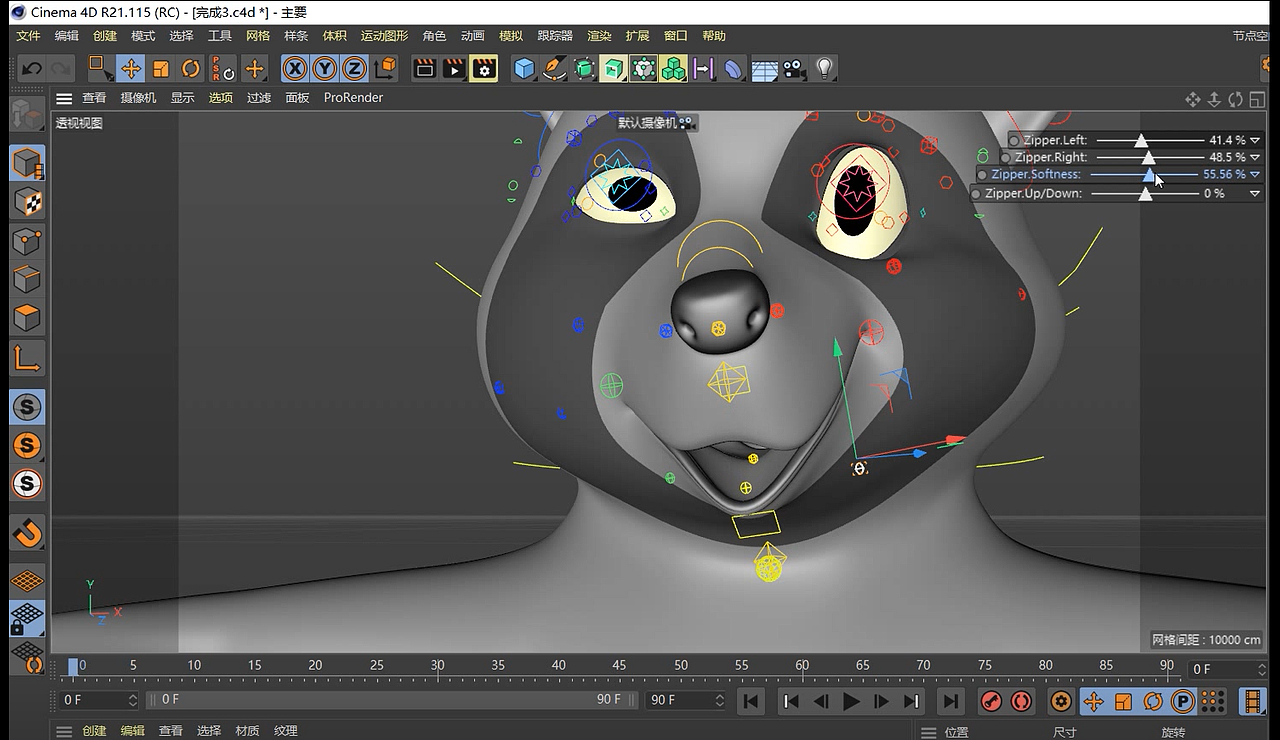The width and height of the screenshot is (1280, 740).
Task: Switch to Polygons mode
Action: [27, 319]
